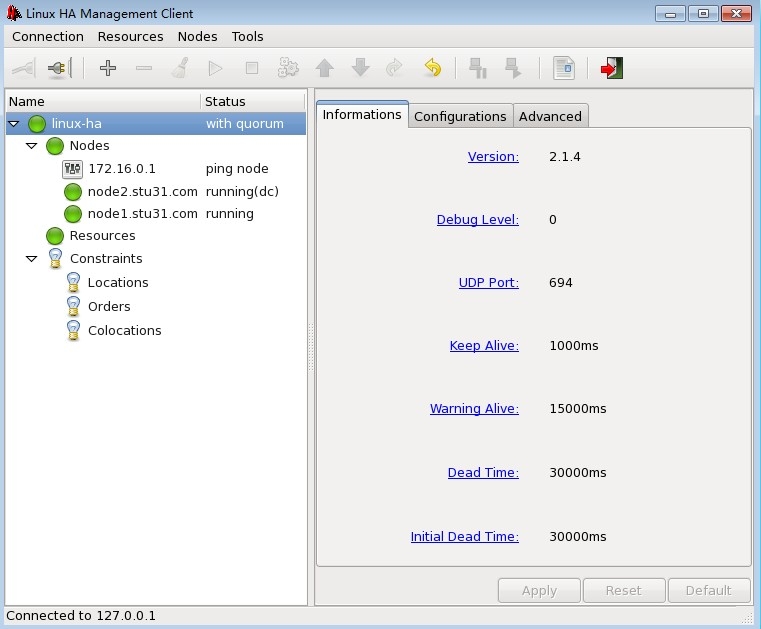Click the start resource play icon
Image resolution: width=761 pixels, height=629 pixels.
pyautogui.click(x=215, y=68)
